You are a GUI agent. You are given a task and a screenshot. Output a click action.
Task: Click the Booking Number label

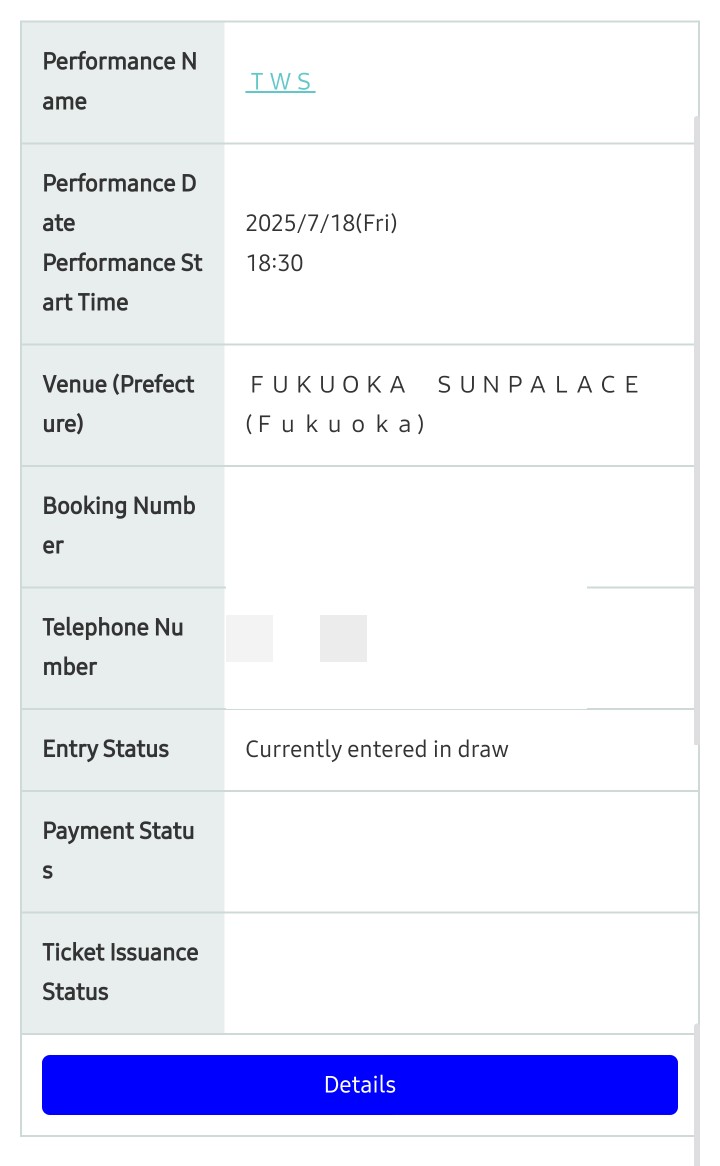coord(119,525)
